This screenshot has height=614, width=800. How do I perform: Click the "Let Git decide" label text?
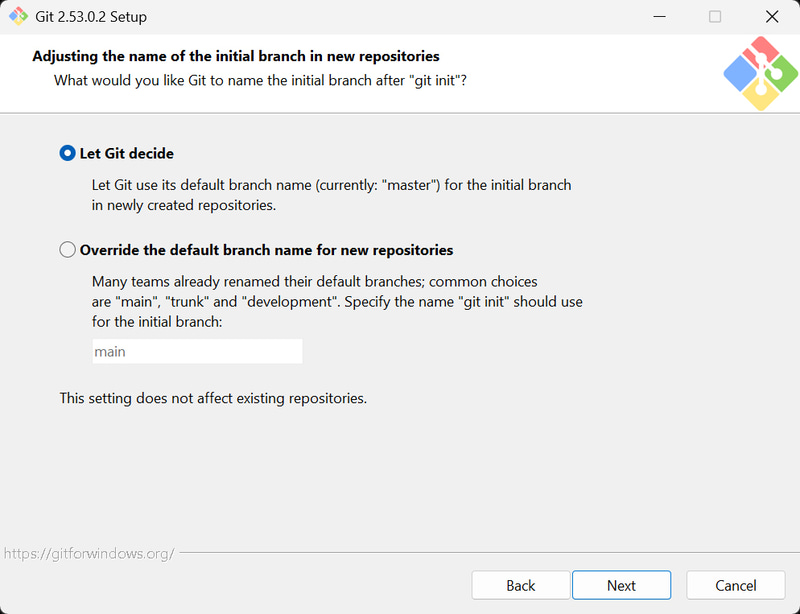126,154
